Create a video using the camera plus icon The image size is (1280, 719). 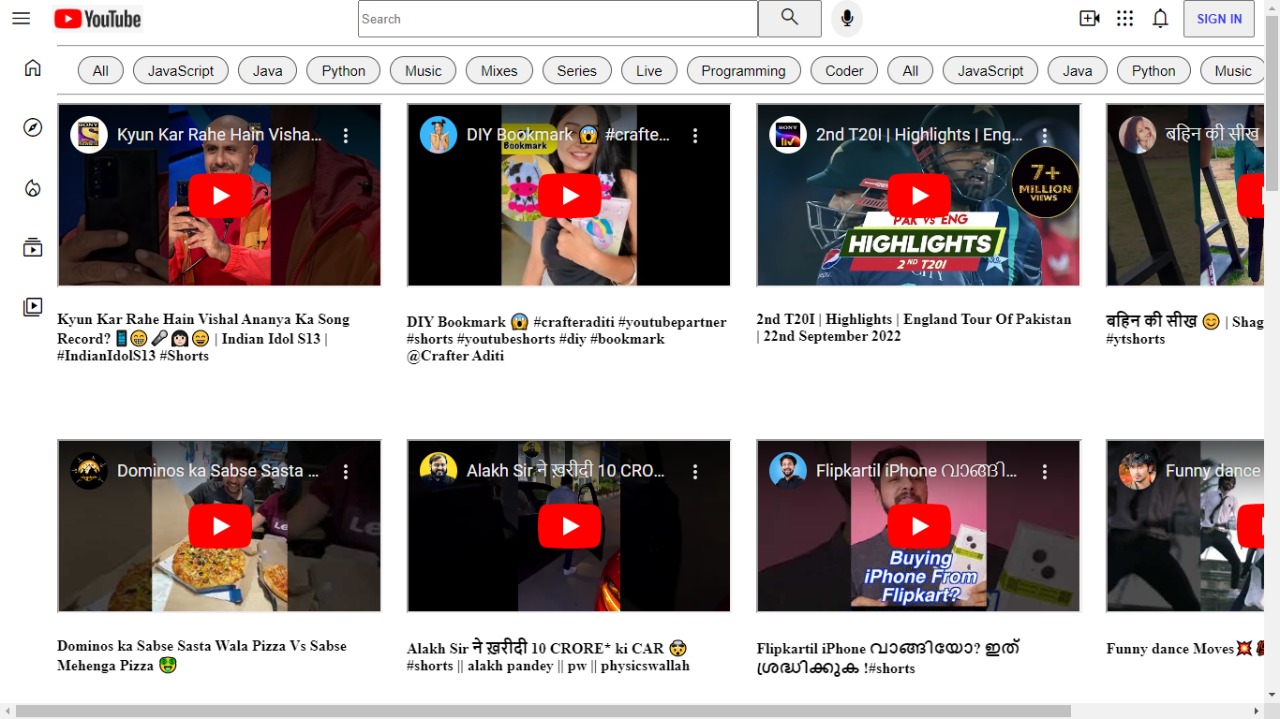pos(1088,18)
